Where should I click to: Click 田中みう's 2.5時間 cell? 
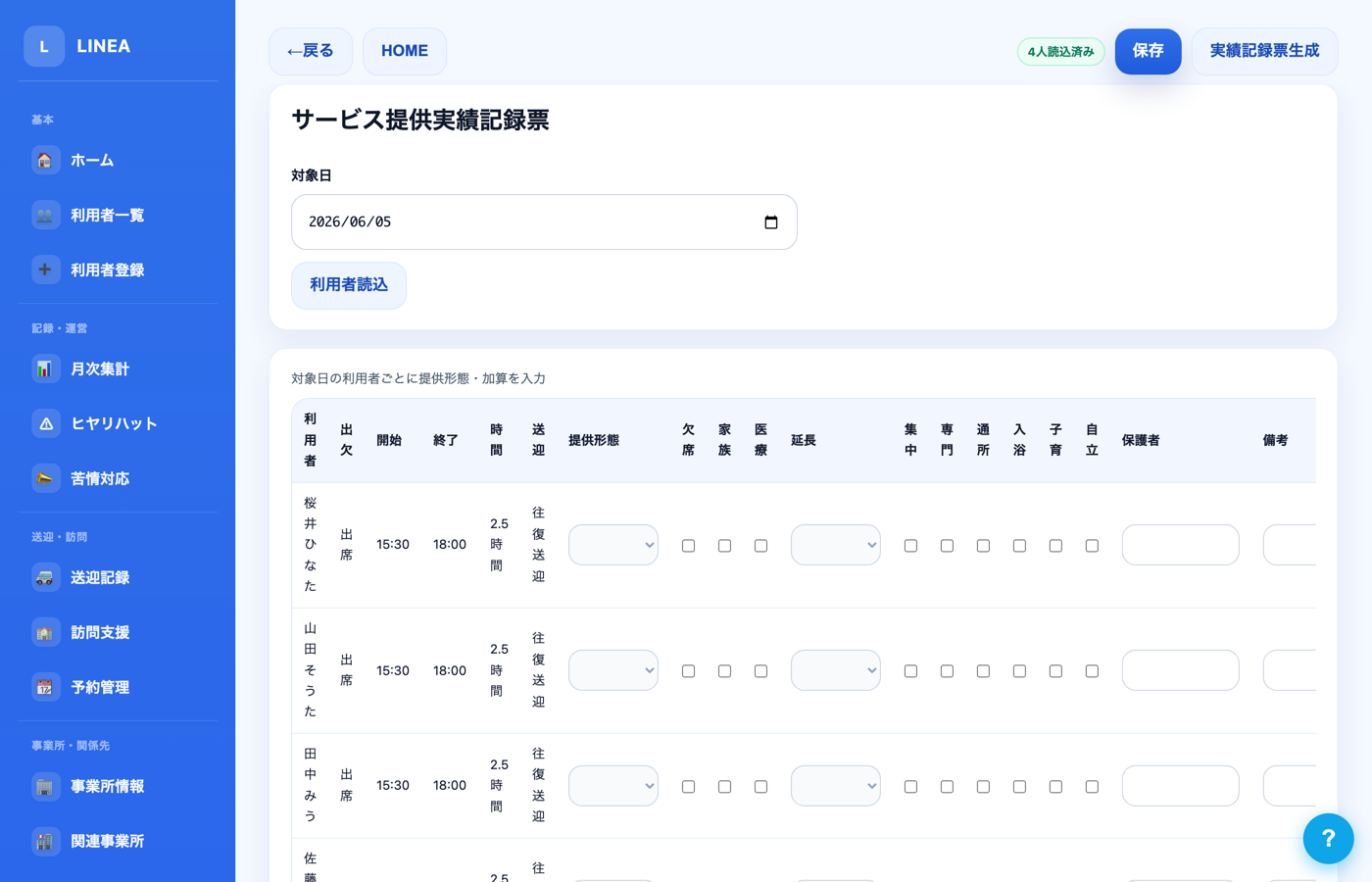pyautogui.click(x=499, y=786)
